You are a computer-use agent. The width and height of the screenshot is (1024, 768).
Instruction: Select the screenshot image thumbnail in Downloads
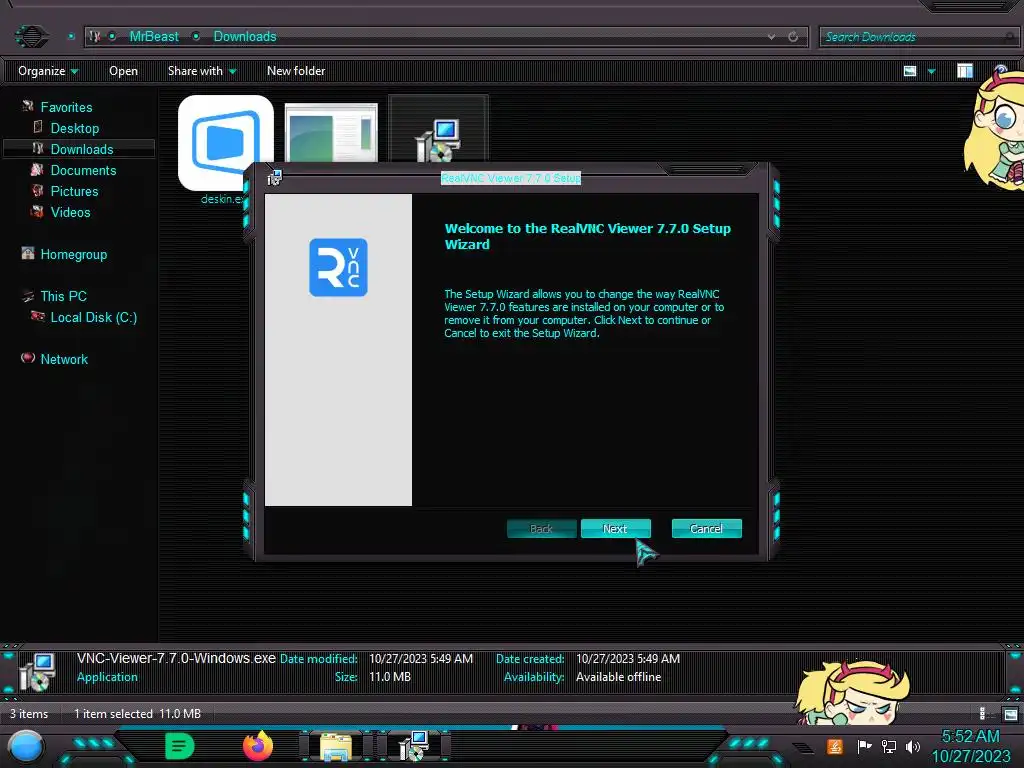pyautogui.click(x=332, y=132)
